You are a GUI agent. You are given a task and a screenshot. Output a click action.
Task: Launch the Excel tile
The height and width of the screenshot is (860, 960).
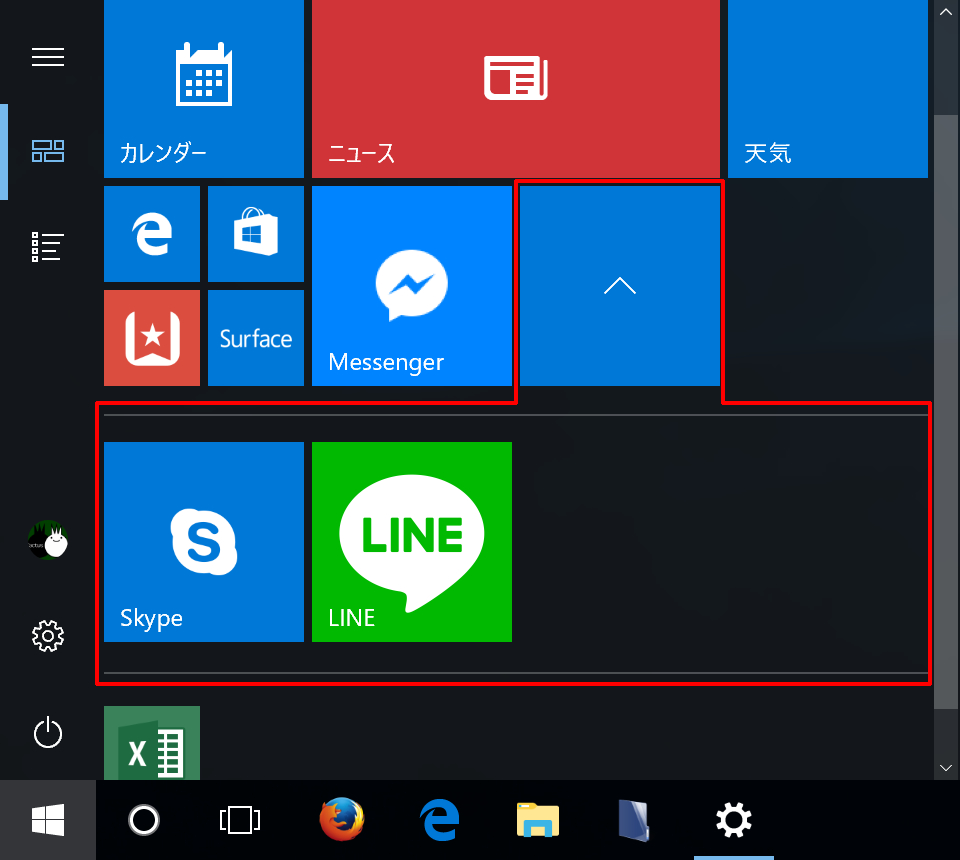pos(152,742)
